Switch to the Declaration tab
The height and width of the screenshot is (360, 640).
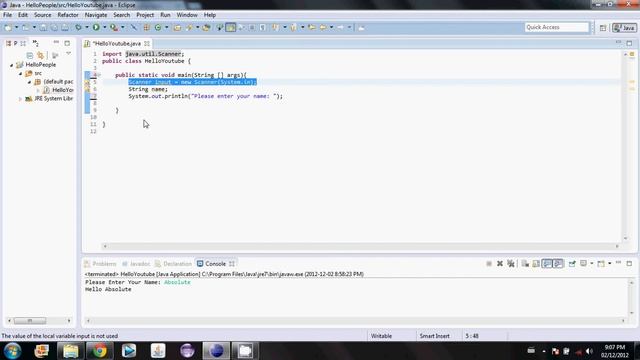173,264
